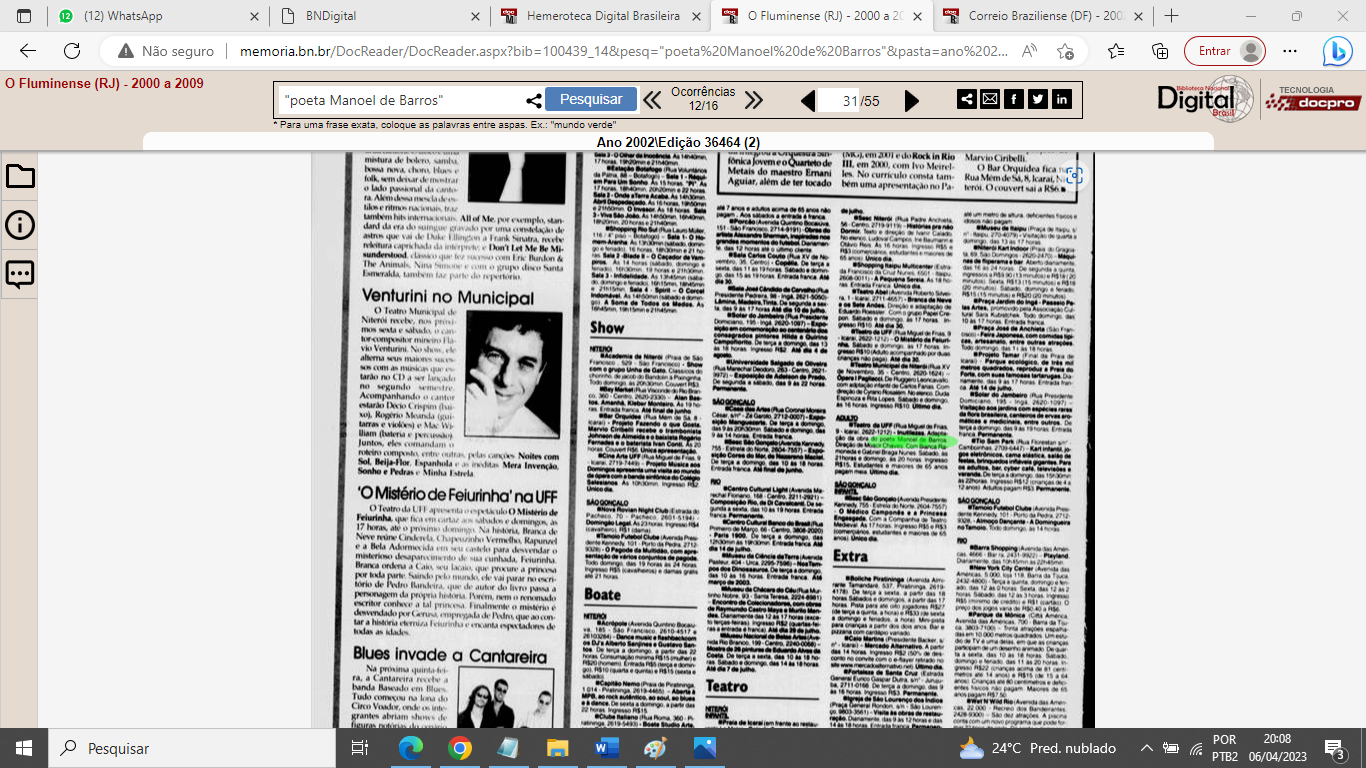Open File Explorer from the taskbar
Image resolution: width=1366 pixels, height=768 pixels.
[x=557, y=748]
